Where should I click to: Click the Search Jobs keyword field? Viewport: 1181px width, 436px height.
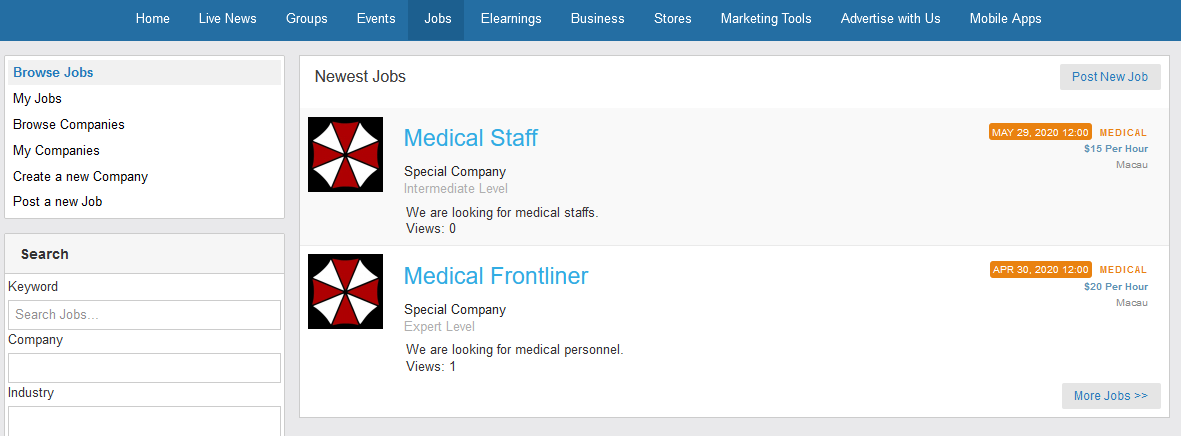144,315
